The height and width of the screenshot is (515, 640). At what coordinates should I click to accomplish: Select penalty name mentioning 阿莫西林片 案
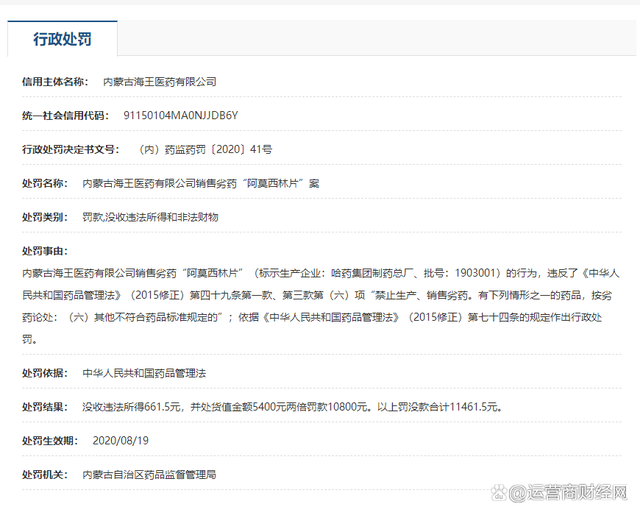(x=201, y=184)
